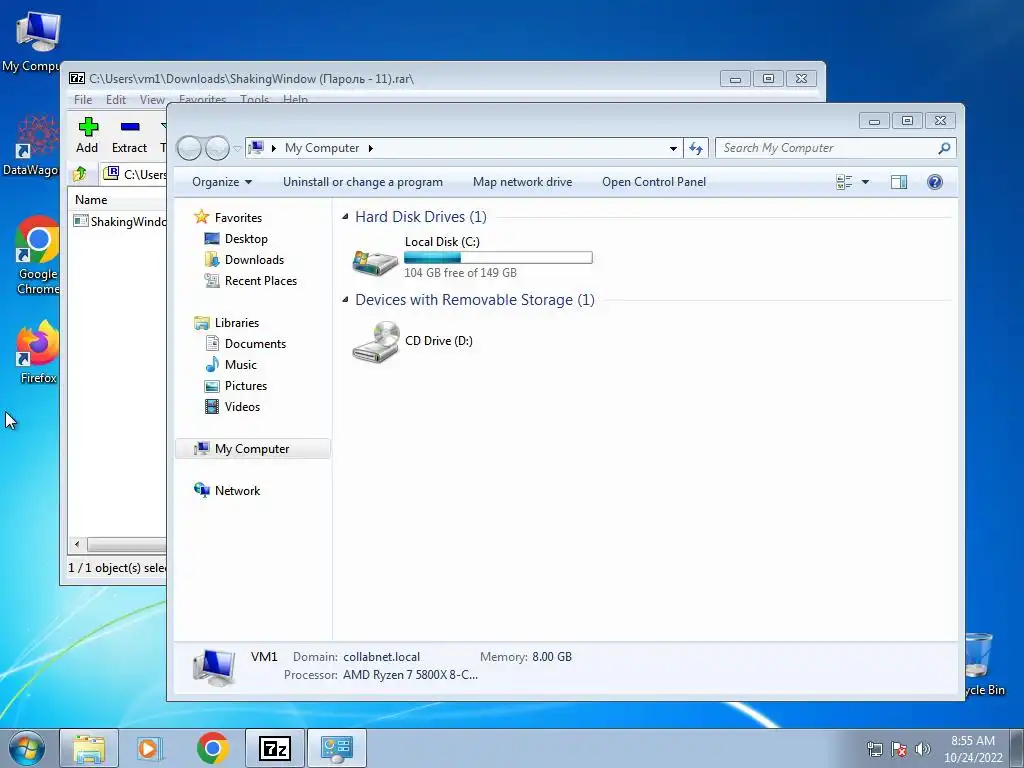This screenshot has height=768, width=1024.
Task: Click the Extract icon in 7-Zip
Action: (129, 127)
